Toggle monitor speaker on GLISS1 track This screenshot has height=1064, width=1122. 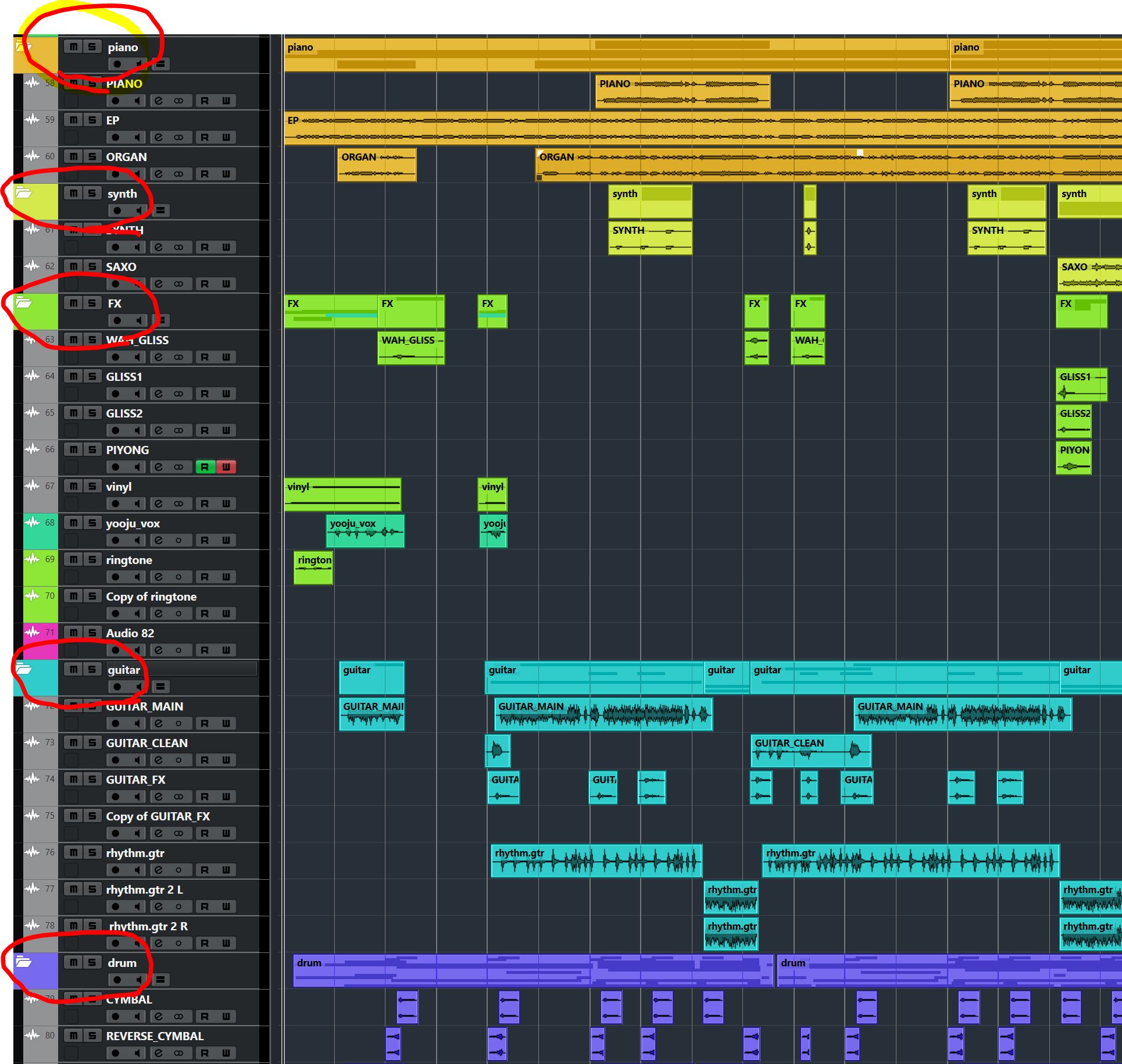137,394
